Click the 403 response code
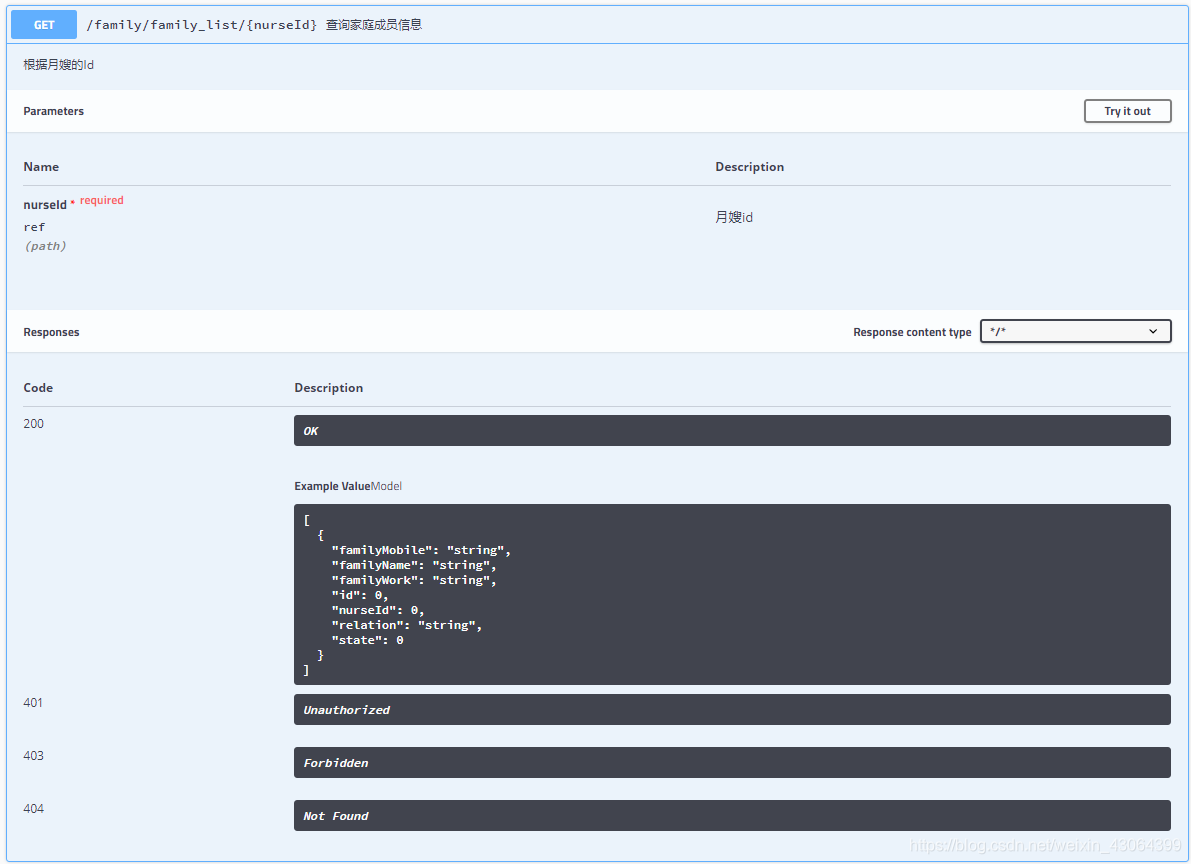Image resolution: width=1191 pixels, height=864 pixels. pyautogui.click(x=33, y=756)
